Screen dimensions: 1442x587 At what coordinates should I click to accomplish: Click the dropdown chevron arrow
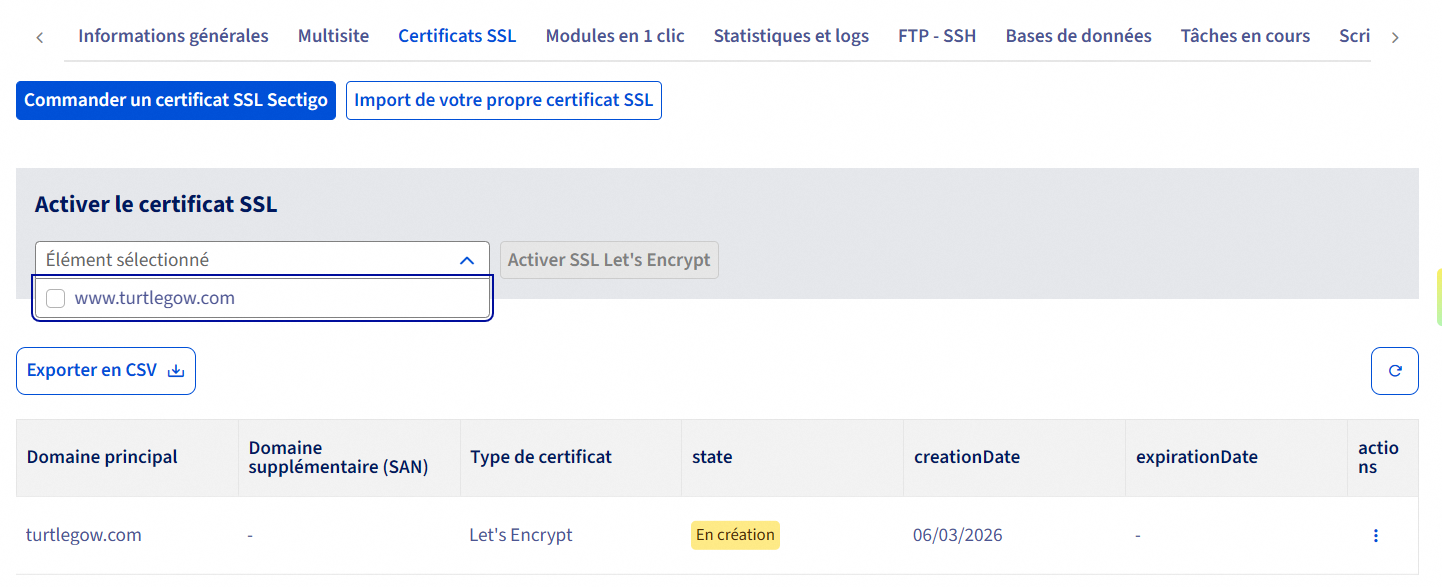tap(467, 260)
